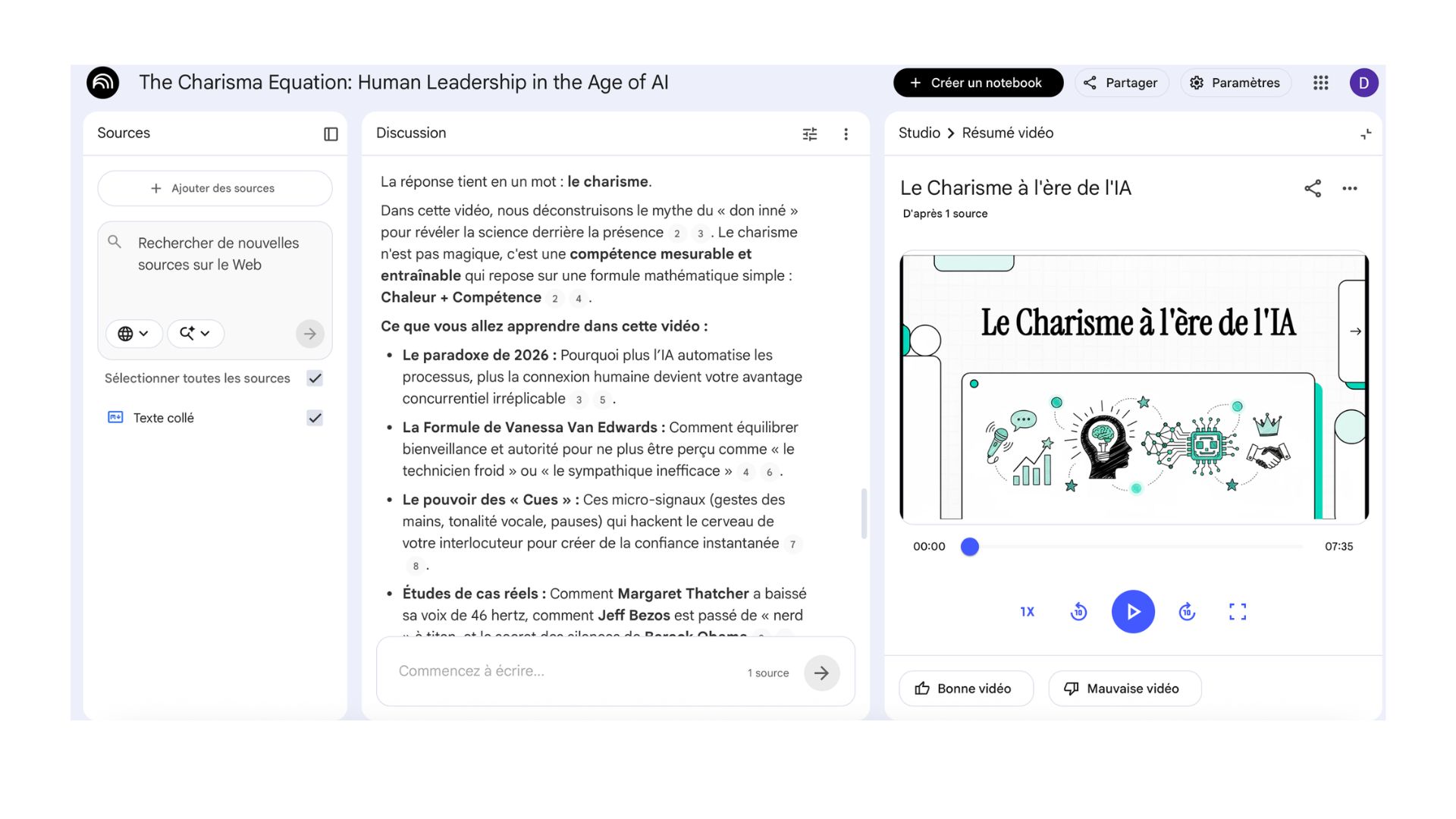Click the 1 source label in chat box
The width and height of the screenshot is (1456, 819).
[x=768, y=673]
